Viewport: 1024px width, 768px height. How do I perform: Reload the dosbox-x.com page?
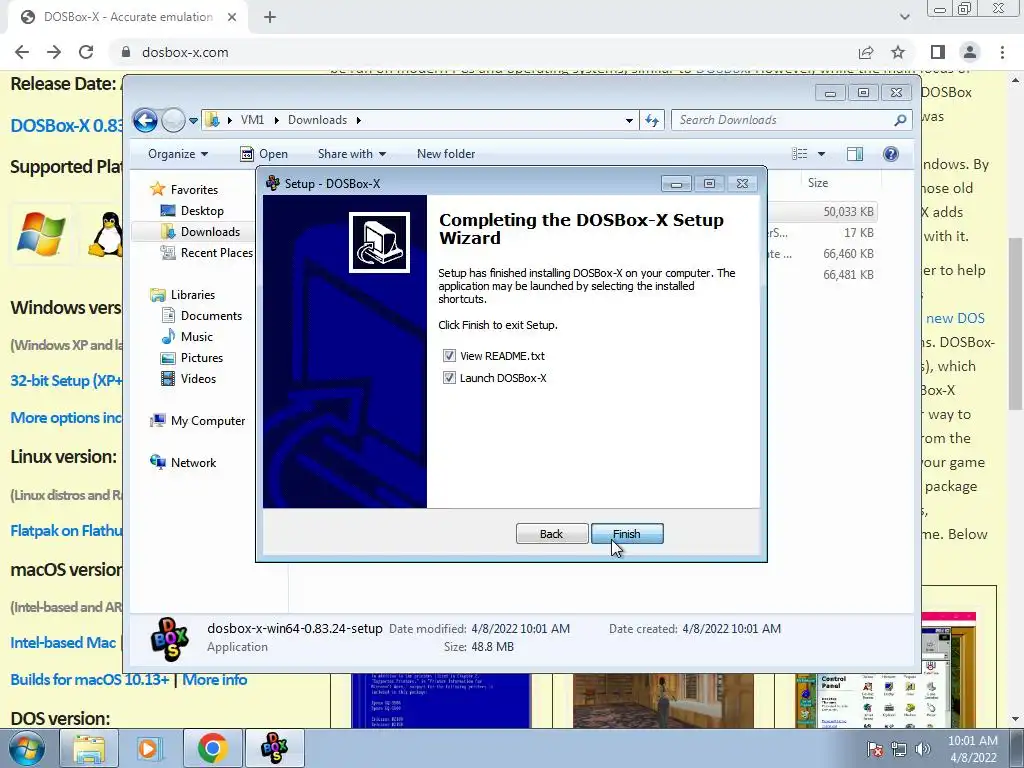tap(86, 52)
